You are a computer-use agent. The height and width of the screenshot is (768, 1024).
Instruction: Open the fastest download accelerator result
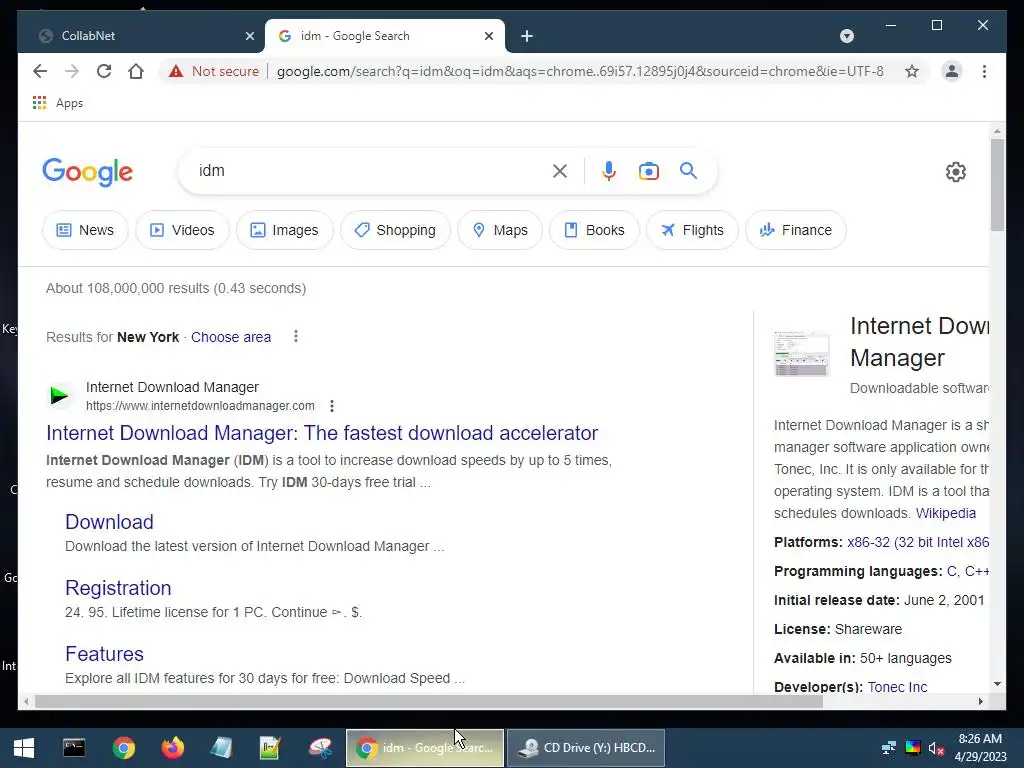322,433
